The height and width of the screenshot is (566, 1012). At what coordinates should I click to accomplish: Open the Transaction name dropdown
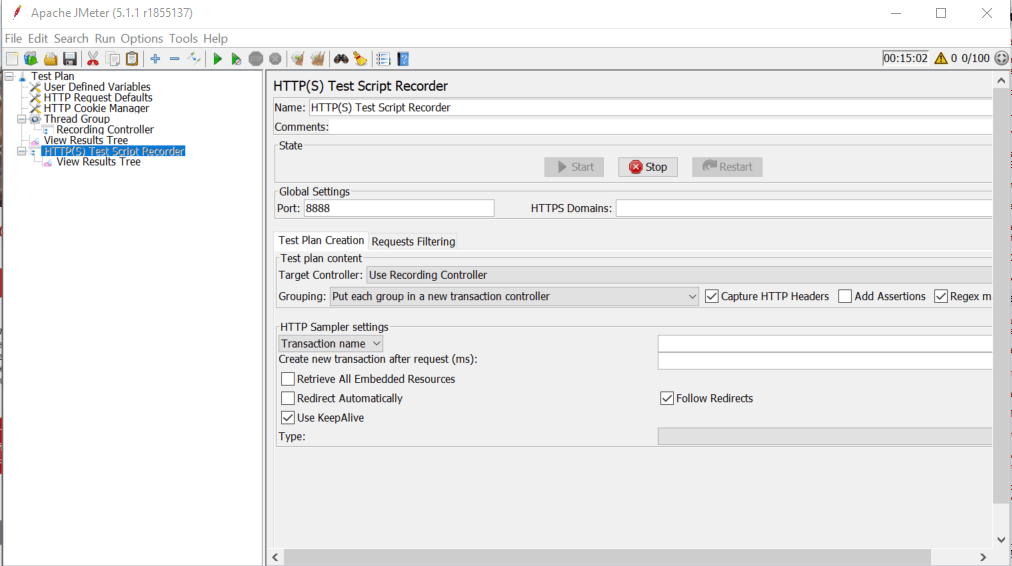pos(330,343)
